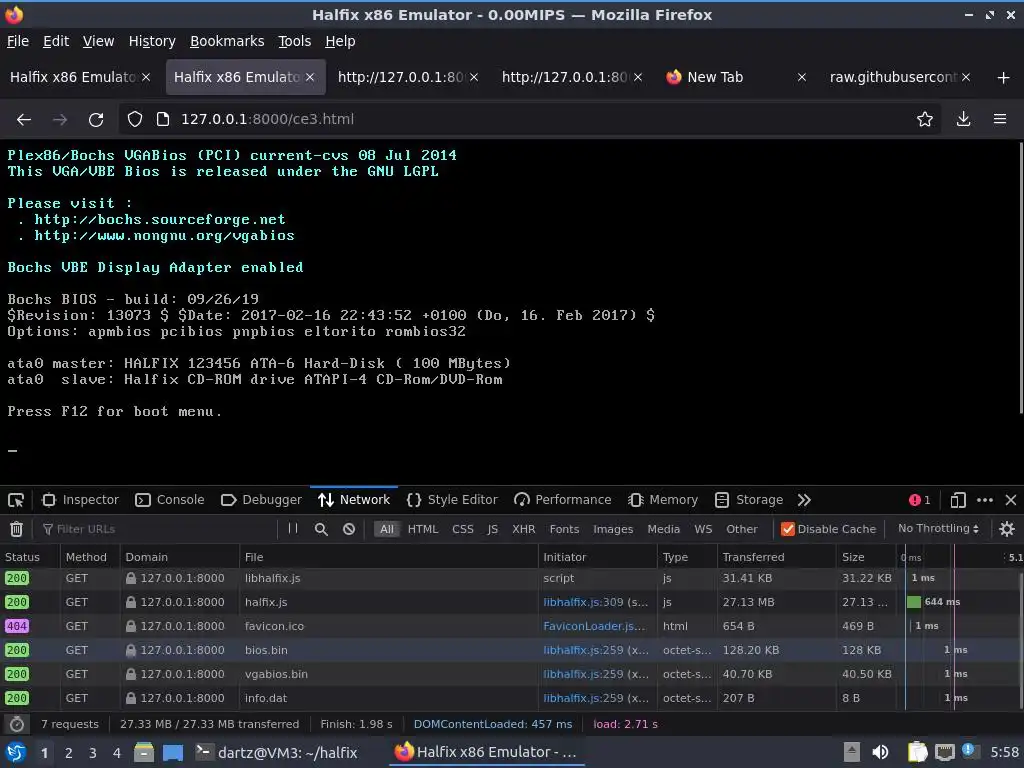The width and height of the screenshot is (1024, 768).
Task: Reload the current page
Action: pos(96,120)
